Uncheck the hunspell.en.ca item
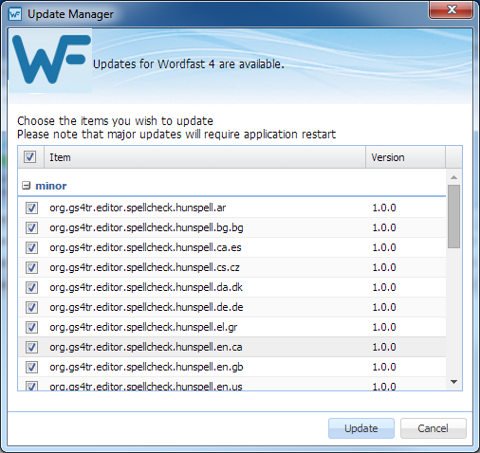This screenshot has height=453, width=480. click(x=32, y=347)
